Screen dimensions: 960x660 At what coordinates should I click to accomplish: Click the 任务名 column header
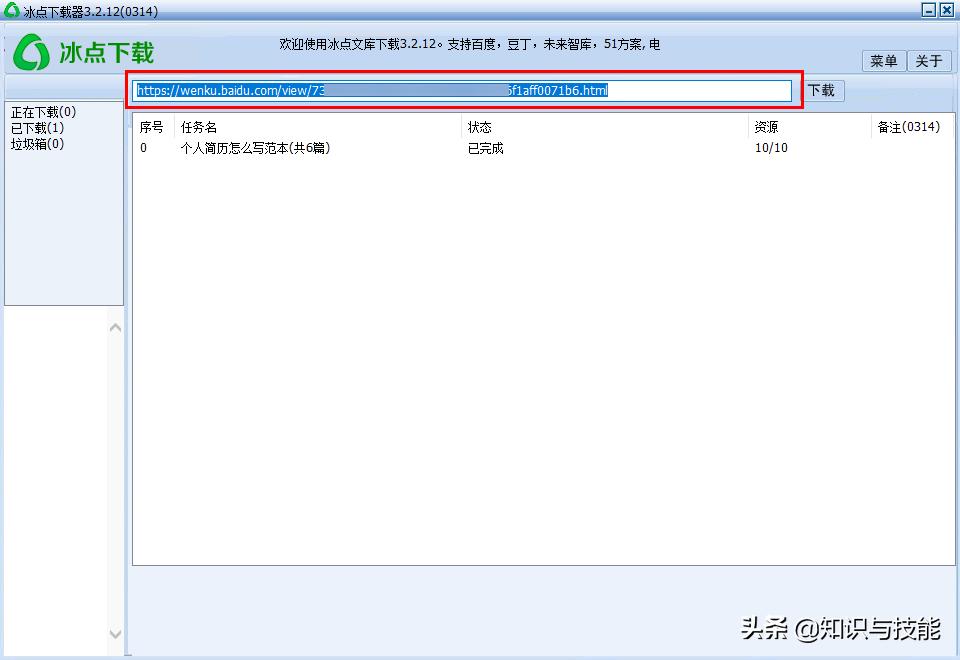pyautogui.click(x=200, y=127)
